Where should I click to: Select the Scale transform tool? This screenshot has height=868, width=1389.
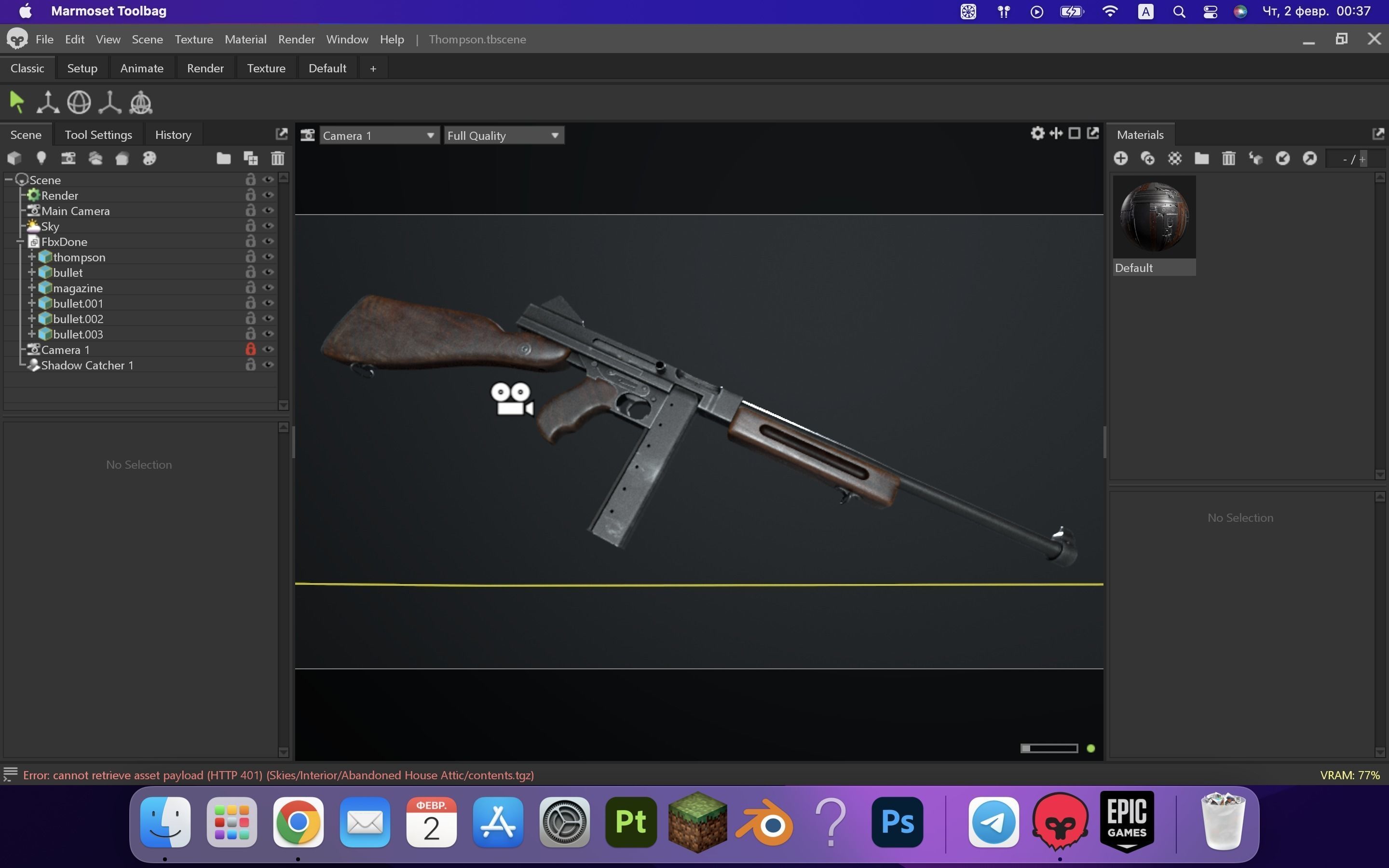coord(109,103)
